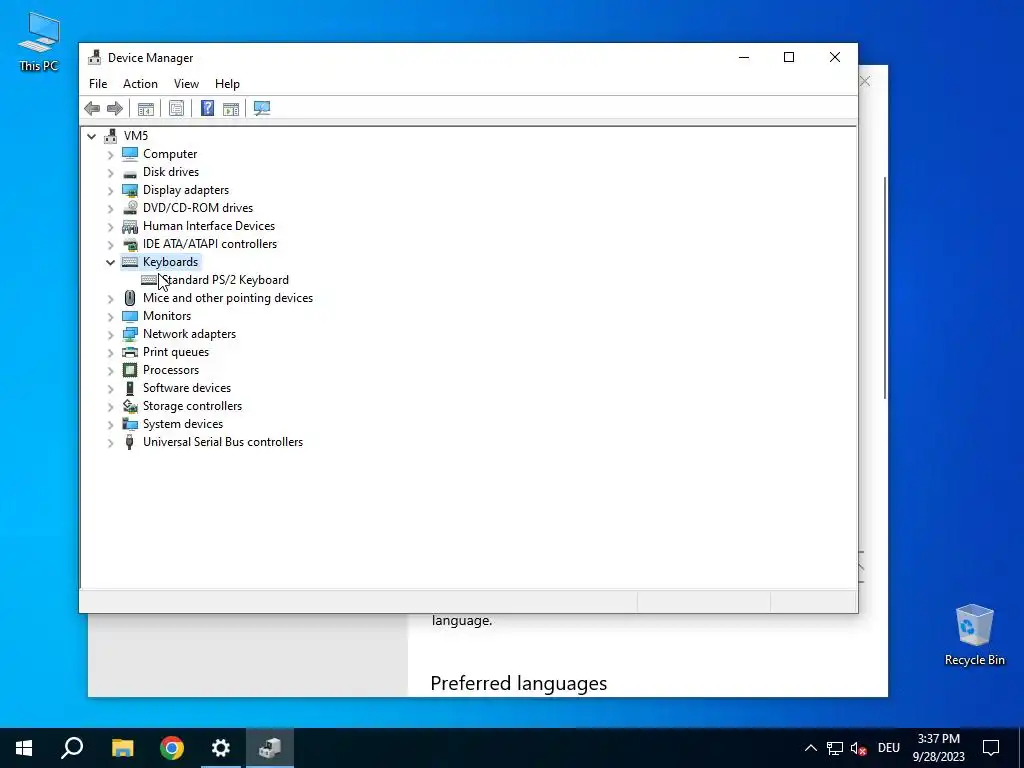Expand the Monitors category
This screenshot has height=768, width=1024.
[x=110, y=316]
